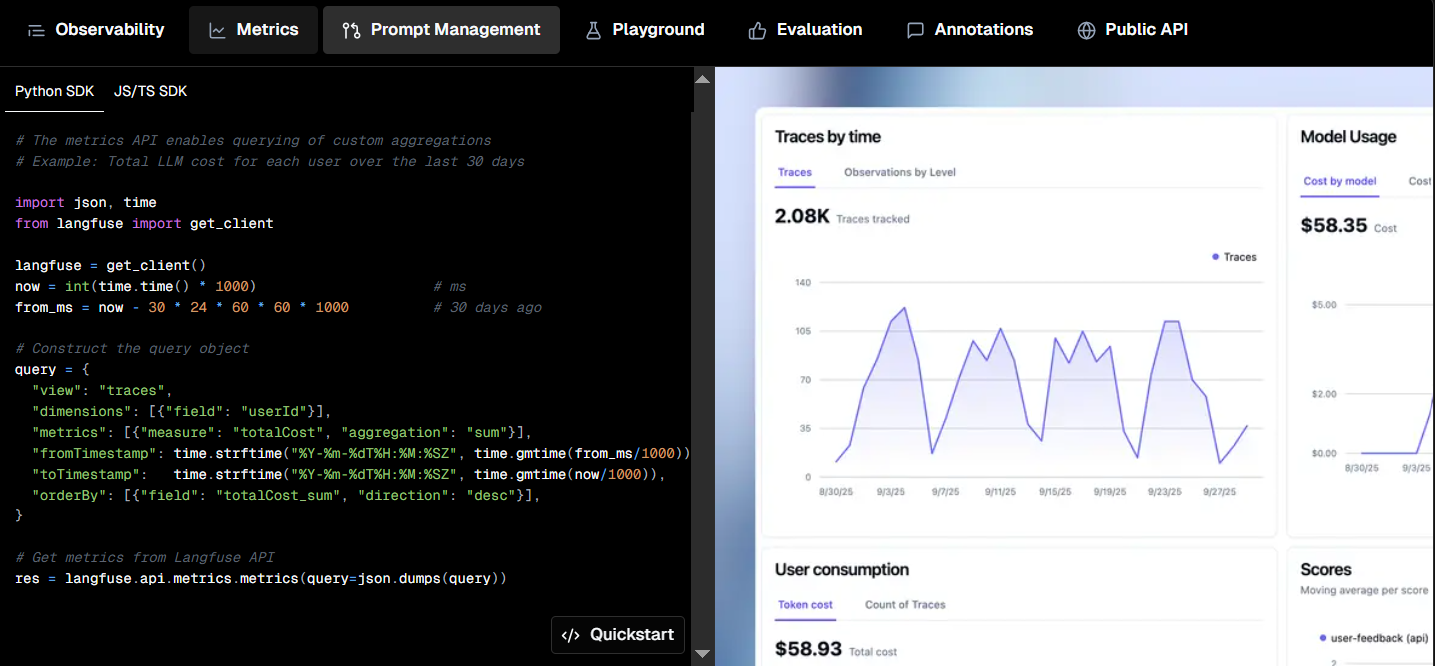Viewport: 1435px width, 666px height.
Task: Select the Cost by model tab
Action: pyautogui.click(x=1340, y=181)
